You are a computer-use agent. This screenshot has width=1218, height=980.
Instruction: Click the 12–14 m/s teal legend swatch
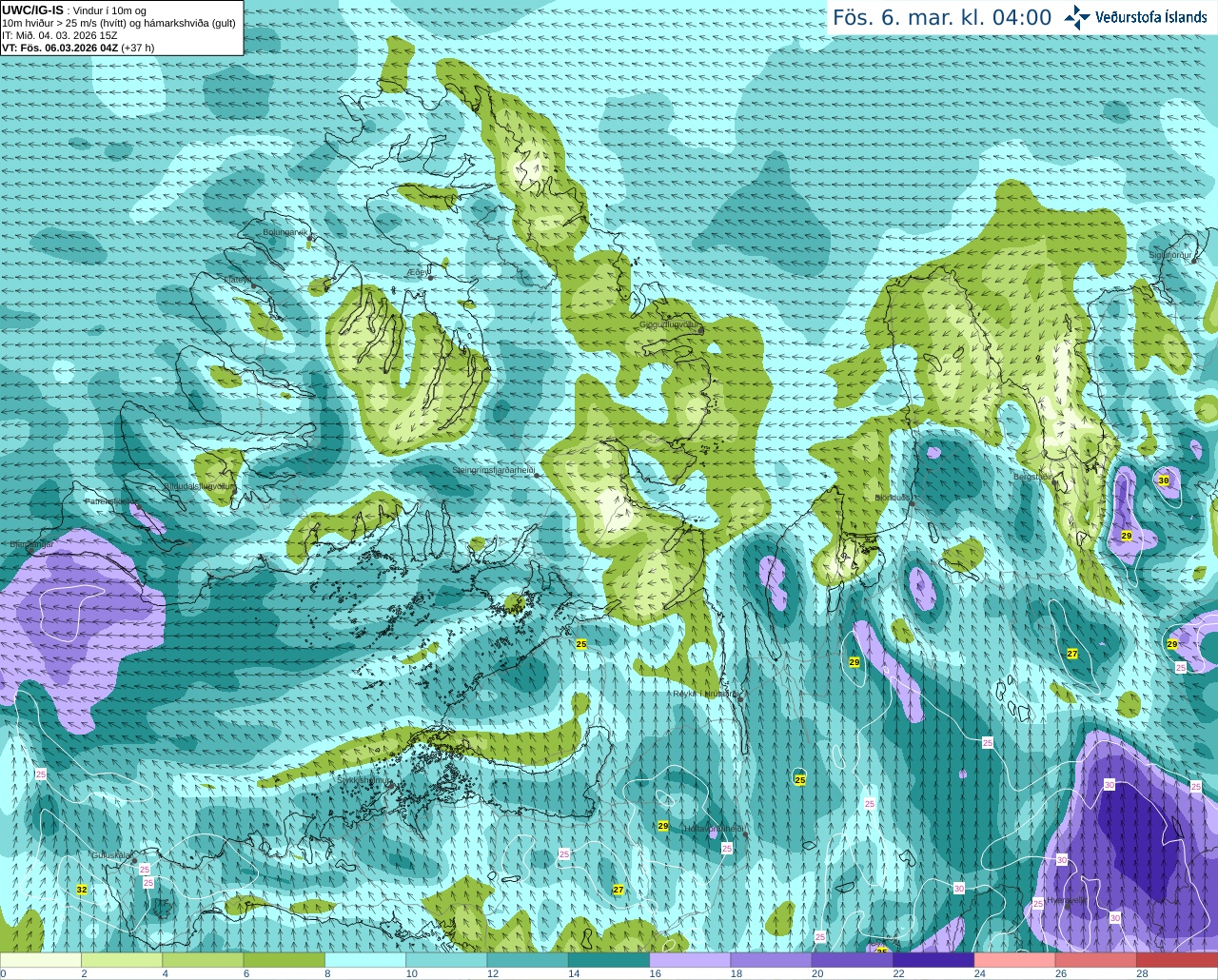point(528,960)
